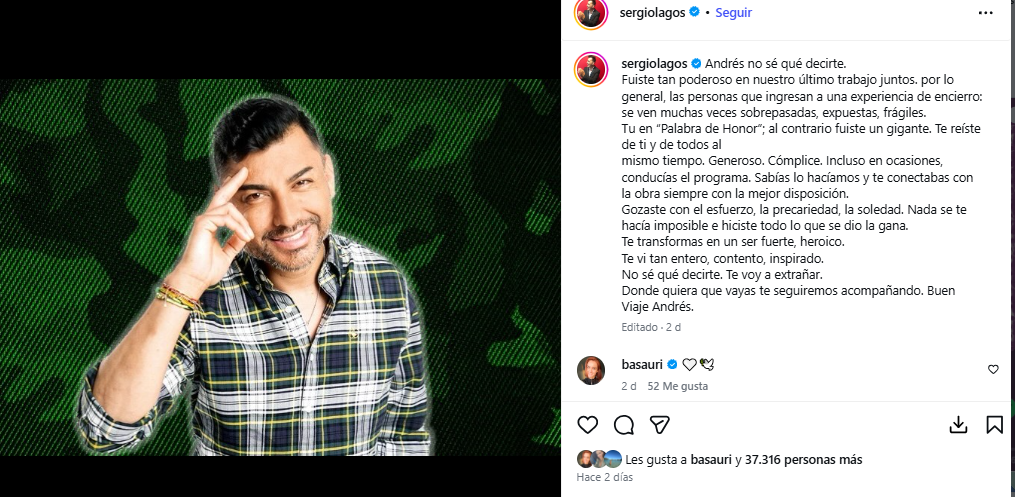View the 52 Me gusta on comment
The height and width of the screenshot is (497, 1015).
tap(678, 386)
